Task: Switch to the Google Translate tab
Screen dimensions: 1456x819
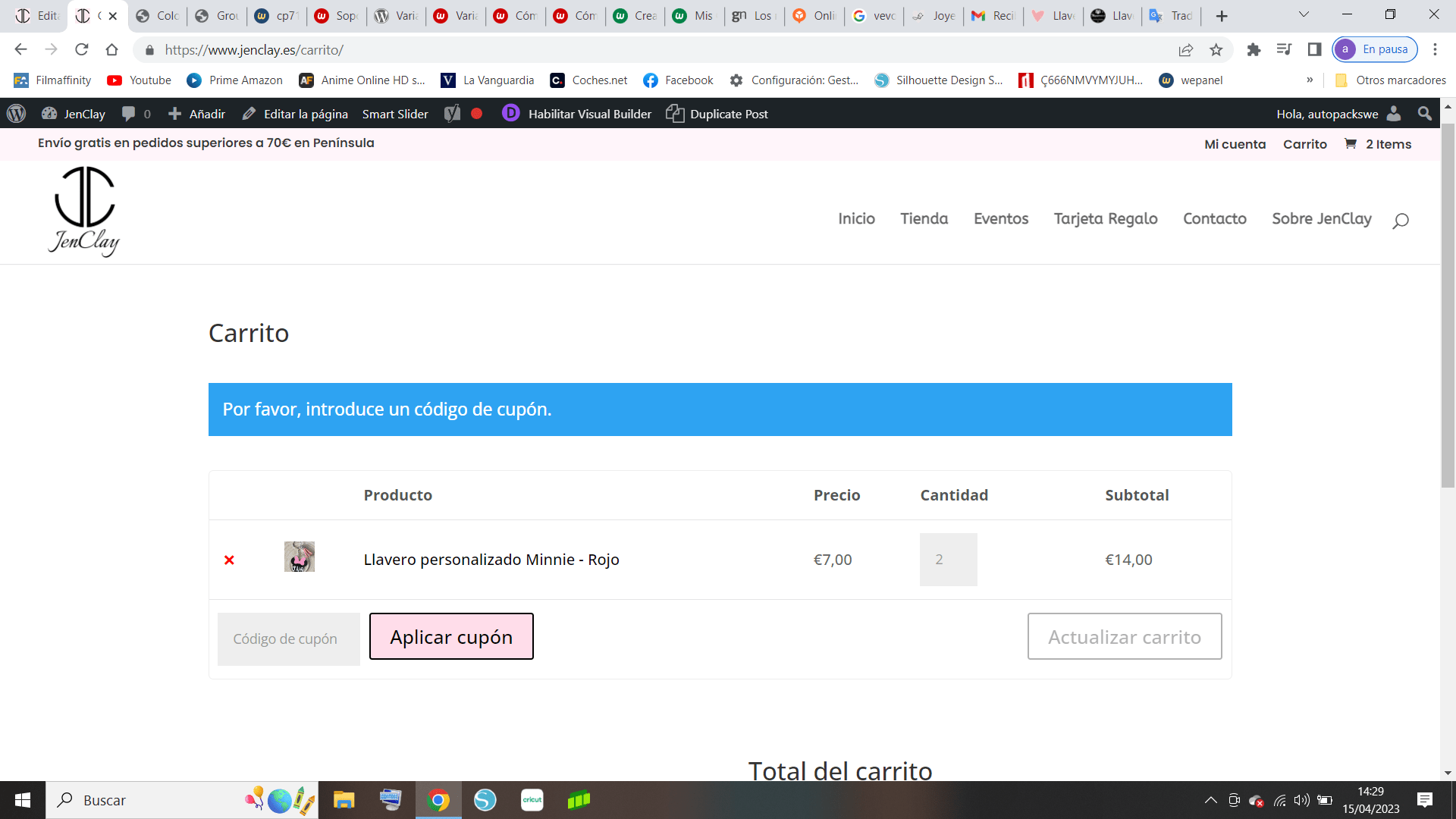Action: click(1170, 16)
